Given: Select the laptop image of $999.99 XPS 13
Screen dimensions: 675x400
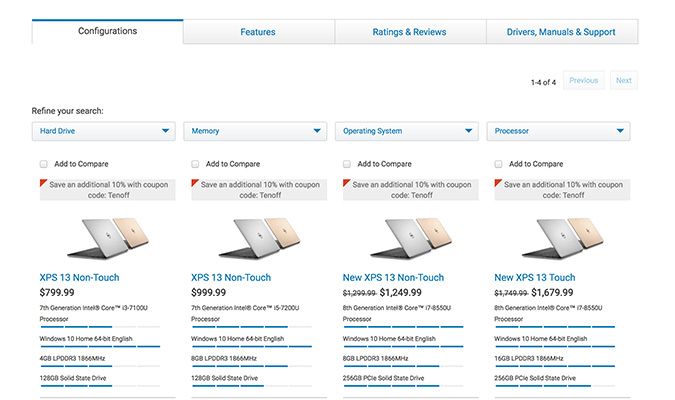Looking at the screenshot, I should (x=260, y=237).
